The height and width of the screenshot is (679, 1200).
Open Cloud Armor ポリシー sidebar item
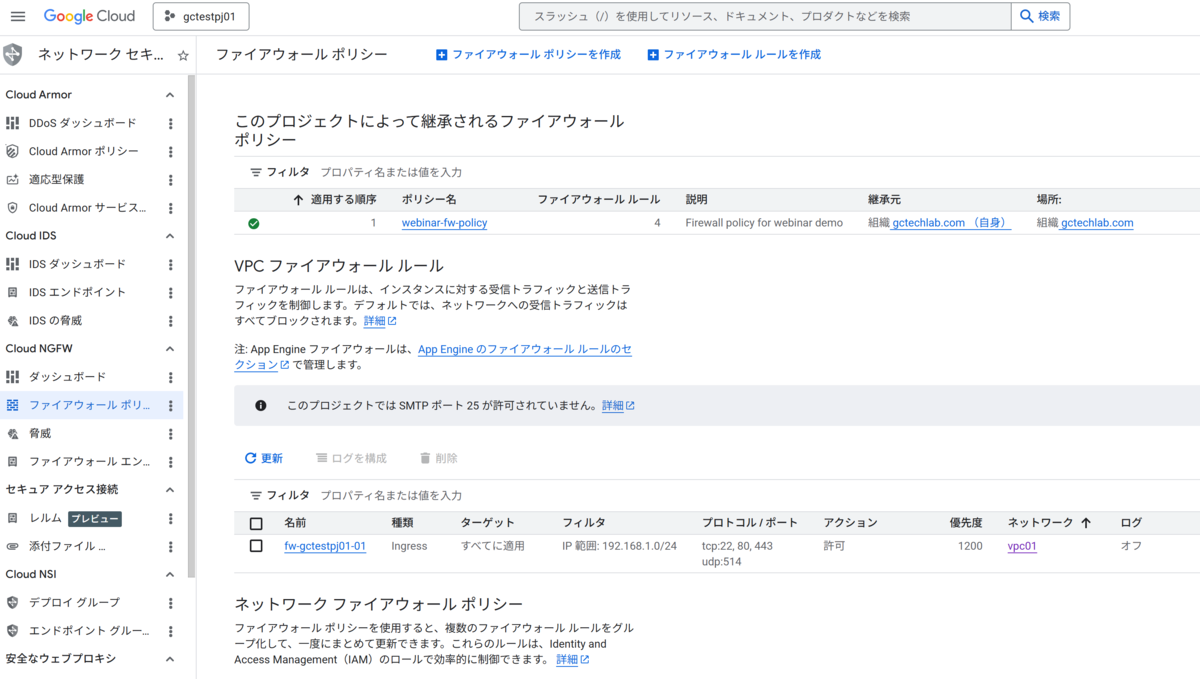click(x=84, y=151)
